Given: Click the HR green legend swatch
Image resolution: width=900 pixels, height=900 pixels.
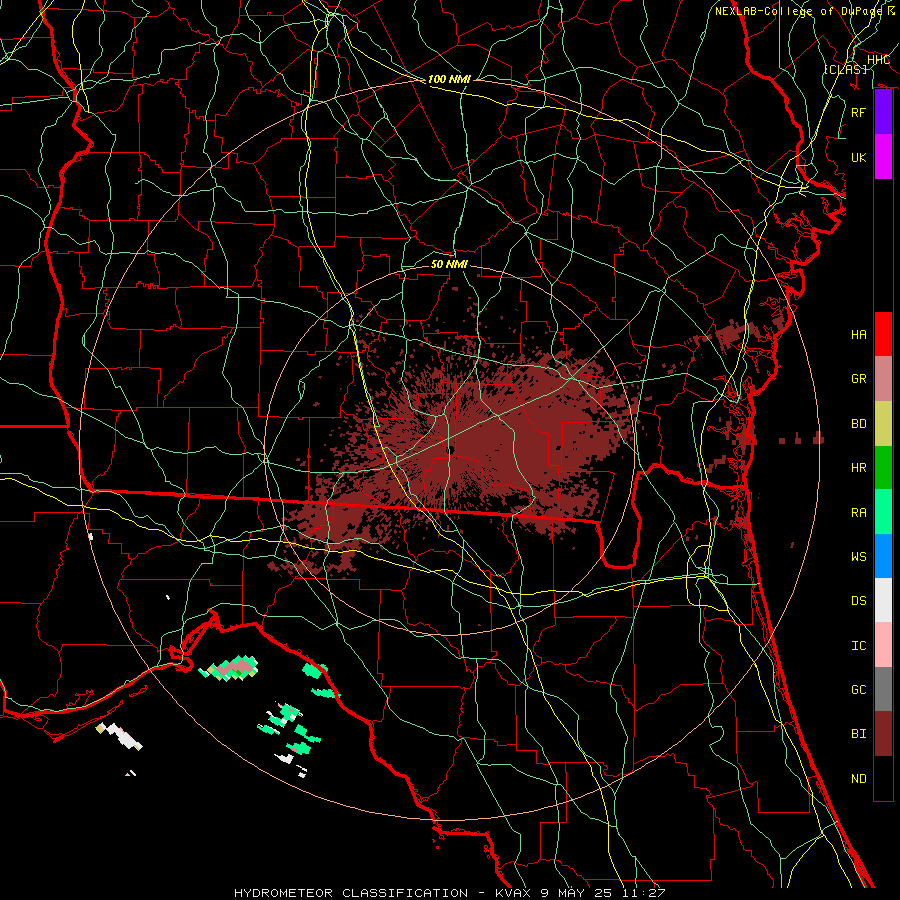Looking at the screenshot, I should (883, 468).
